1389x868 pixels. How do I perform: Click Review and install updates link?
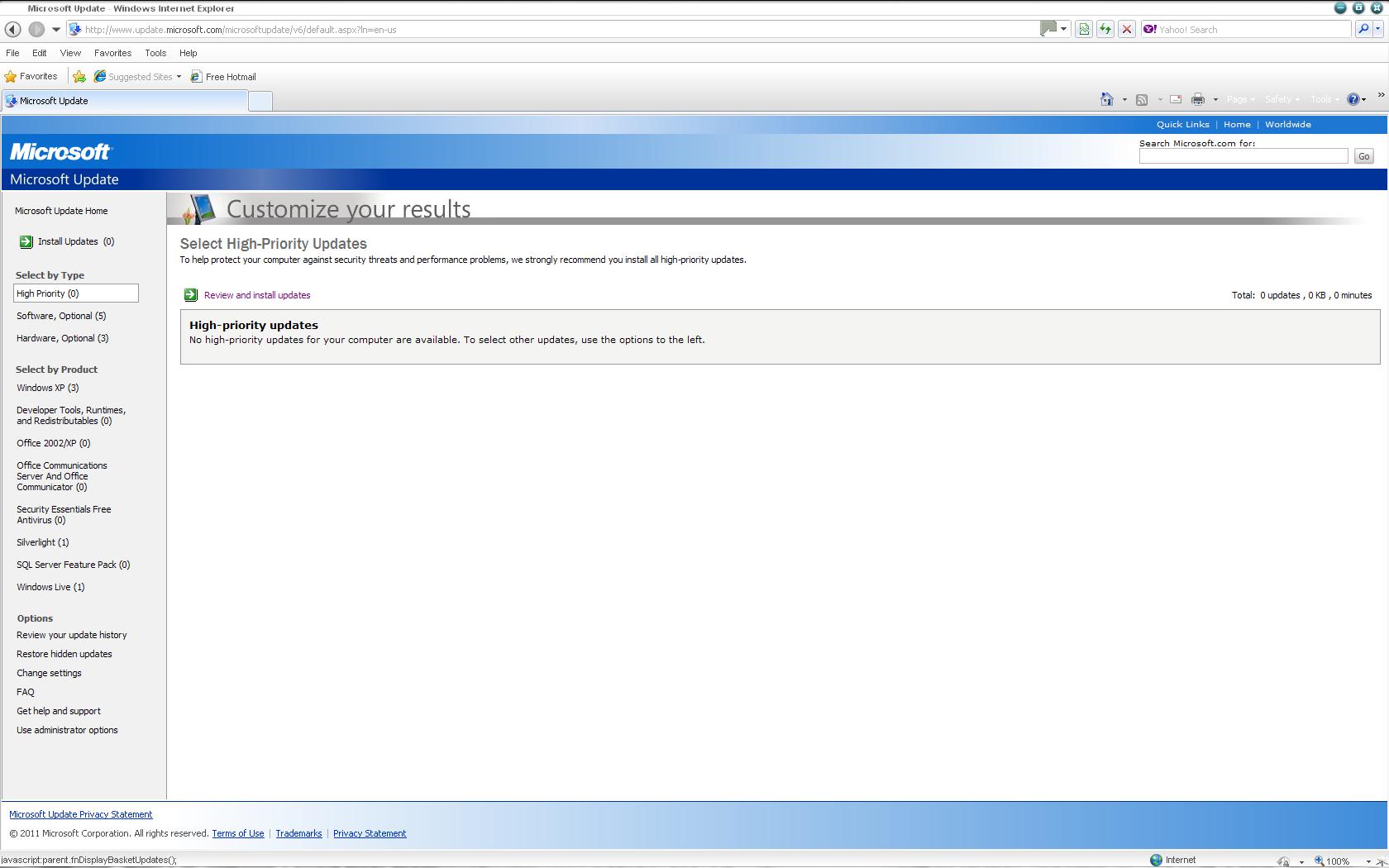tap(257, 295)
